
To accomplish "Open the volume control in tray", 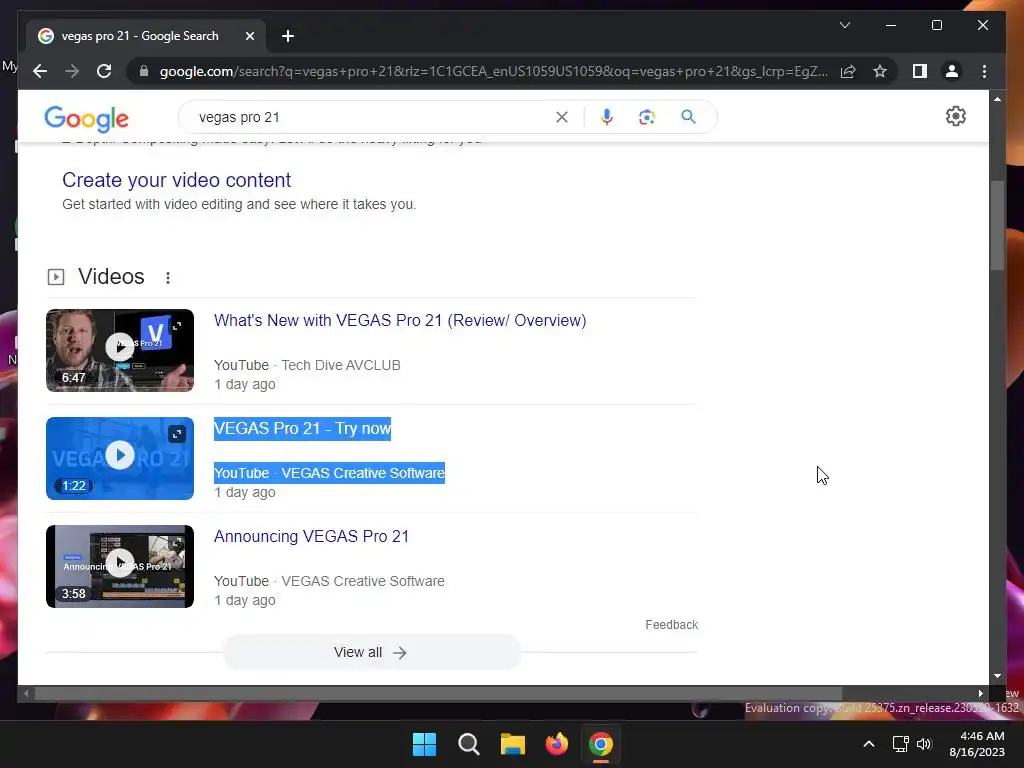I will pos(924,744).
